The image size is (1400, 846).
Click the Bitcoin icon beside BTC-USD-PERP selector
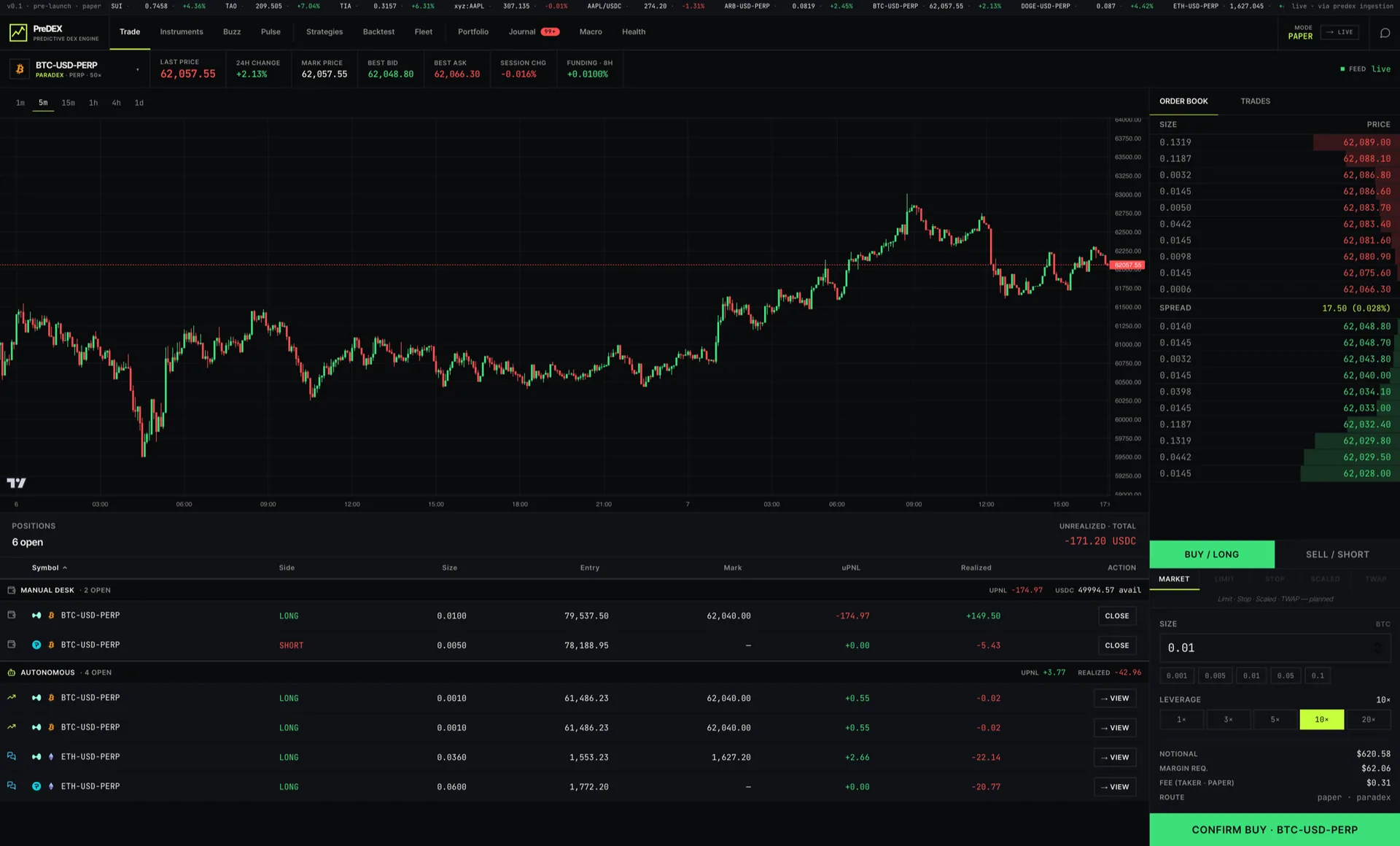pyautogui.click(x=20, y=69)
